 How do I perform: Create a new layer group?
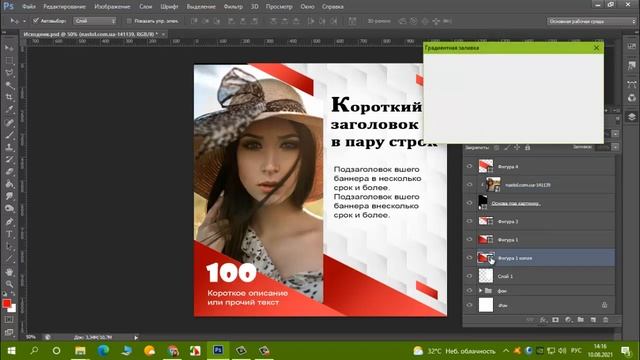(x=580, y=320)
